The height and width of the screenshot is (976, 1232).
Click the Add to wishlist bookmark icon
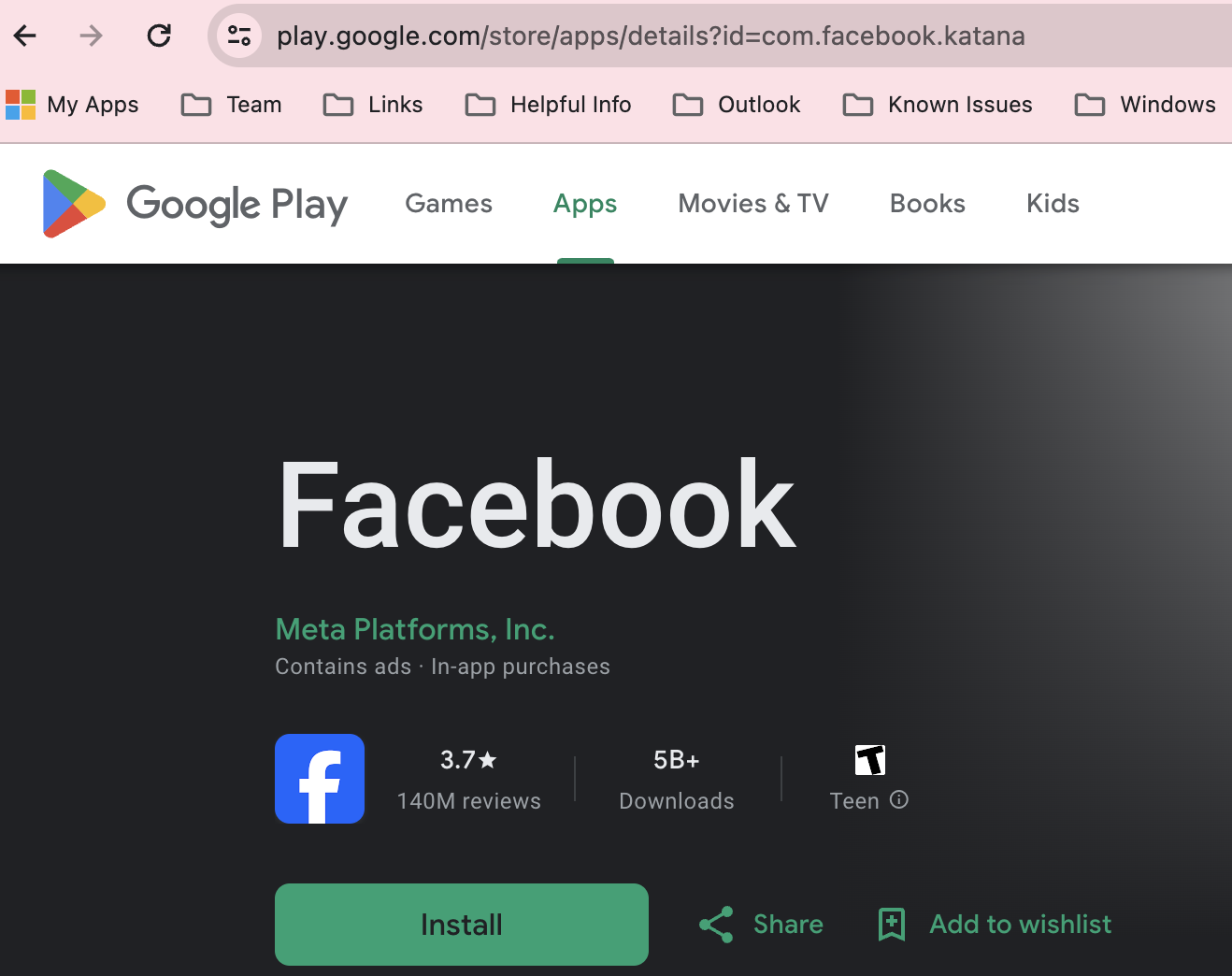(x=892, y=925)
